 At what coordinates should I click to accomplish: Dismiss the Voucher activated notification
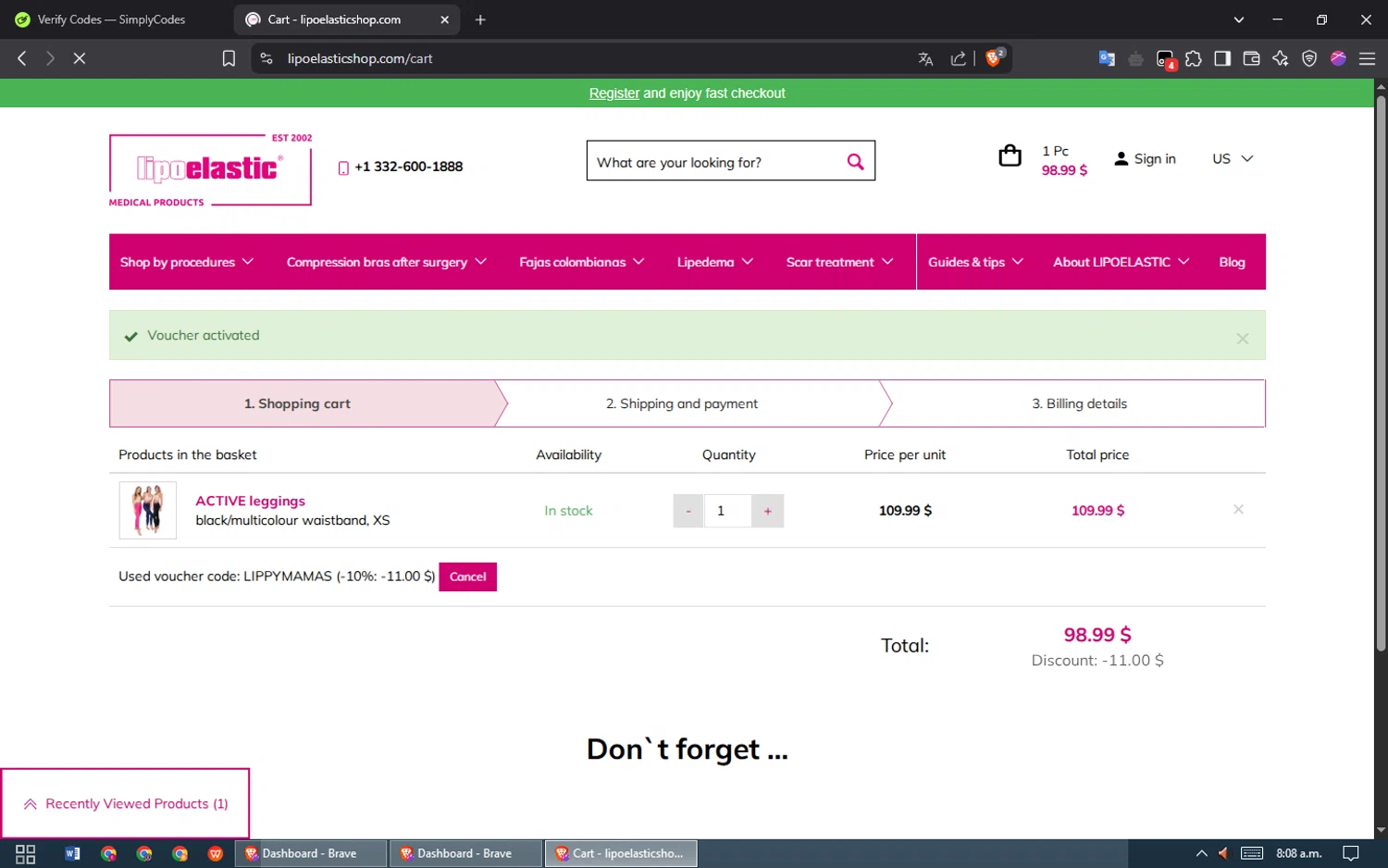[1243, 339]
